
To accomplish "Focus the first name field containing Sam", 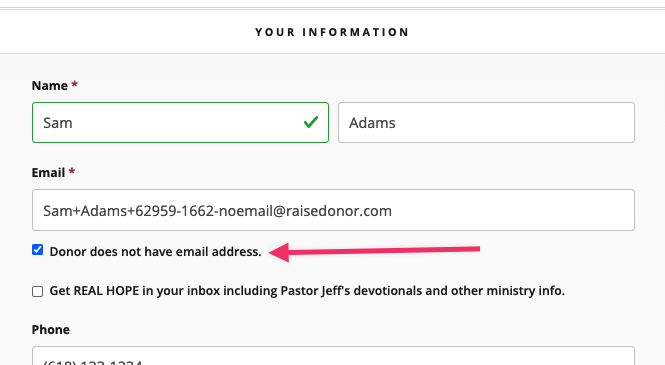I will (180, 123).
